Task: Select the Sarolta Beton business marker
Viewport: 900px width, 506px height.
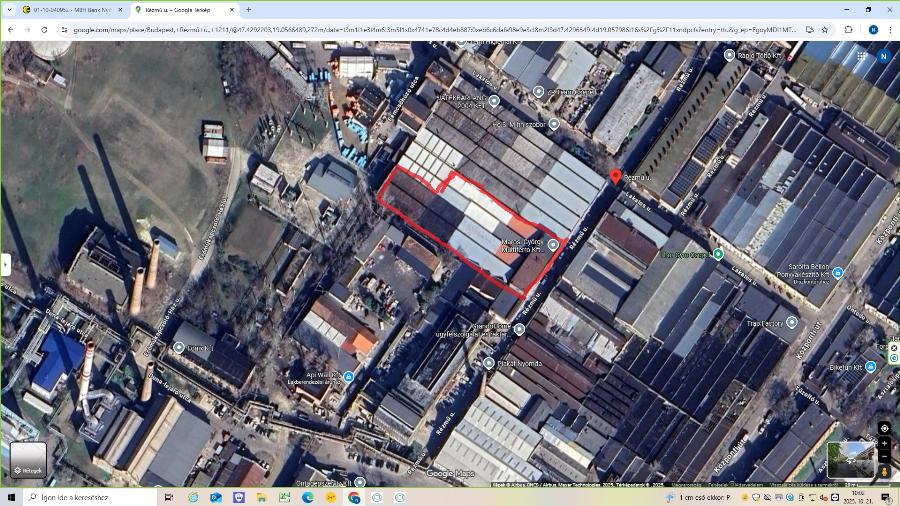Action: [838, 273]
